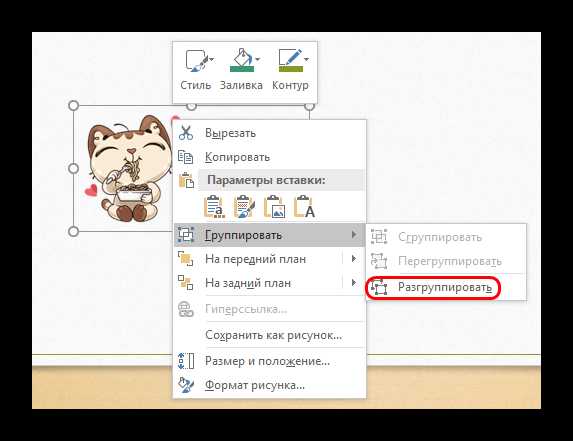Paste keeping source formatting icon

click(244, 207)
